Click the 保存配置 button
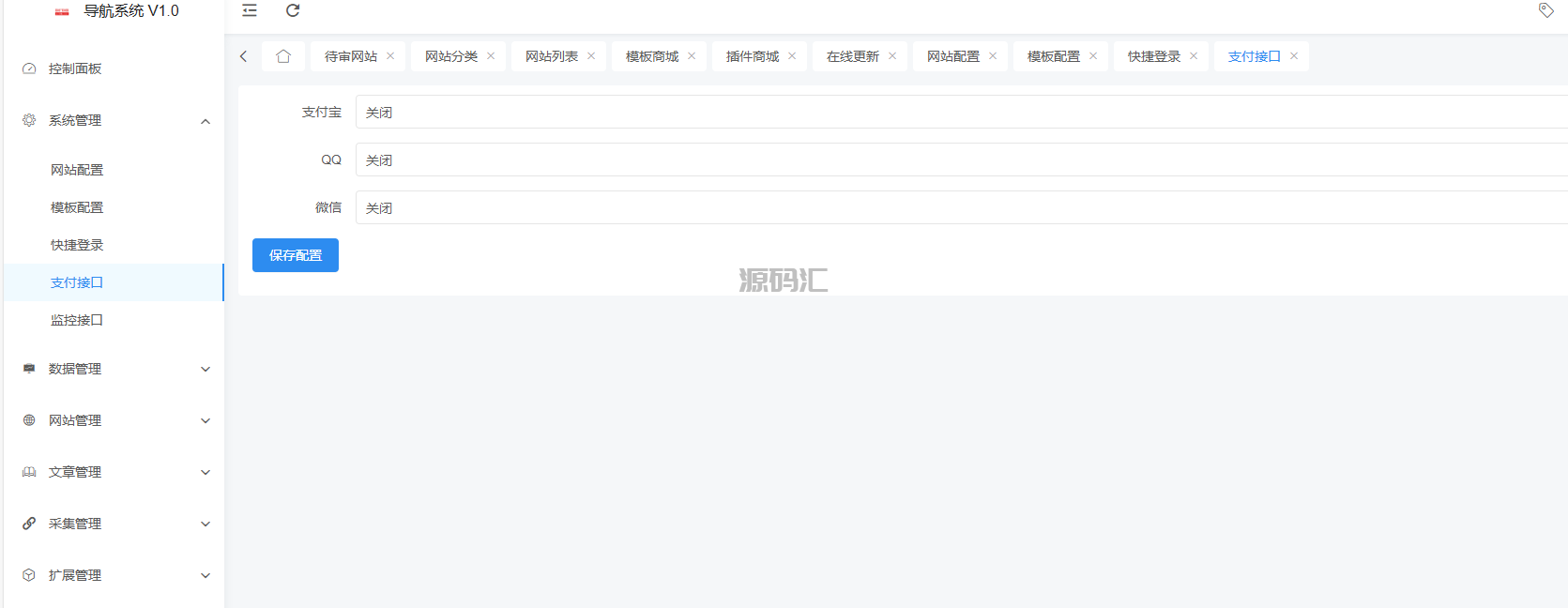This screenshot has height=608, width=1568. (x=296, y=255)
